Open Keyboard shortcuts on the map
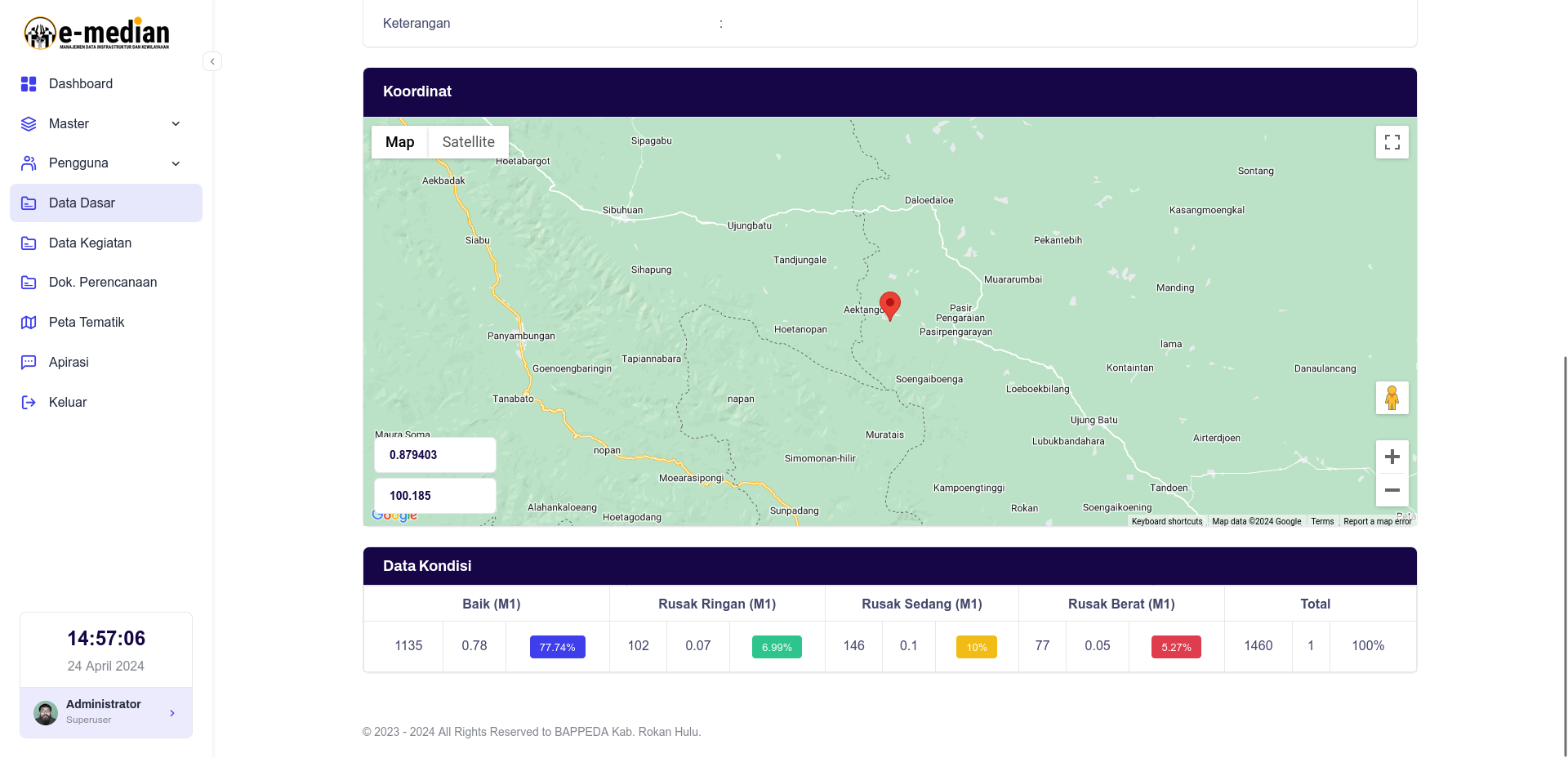Viewport: 1568px width, 758px height. tap(1167, 521)
